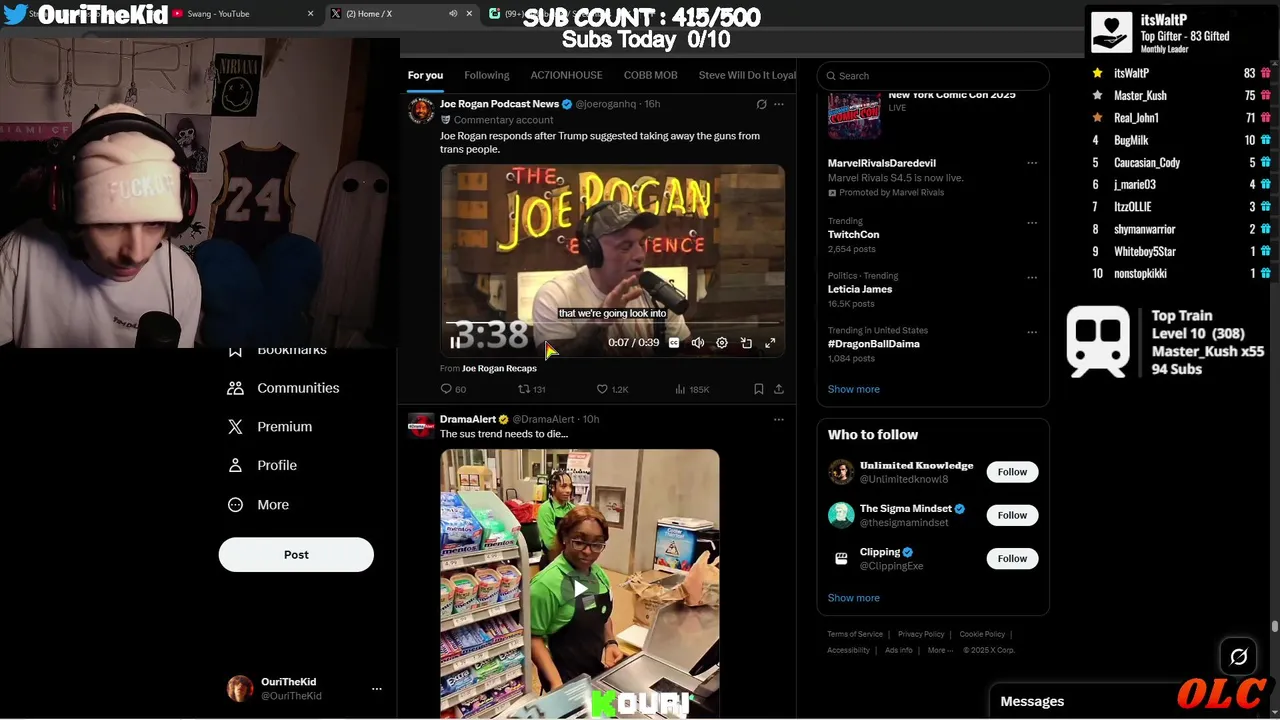Switch to the Steve Will Do It Loyal tab
Screen dimensions: 1280x720
click(x=747, y=75)
